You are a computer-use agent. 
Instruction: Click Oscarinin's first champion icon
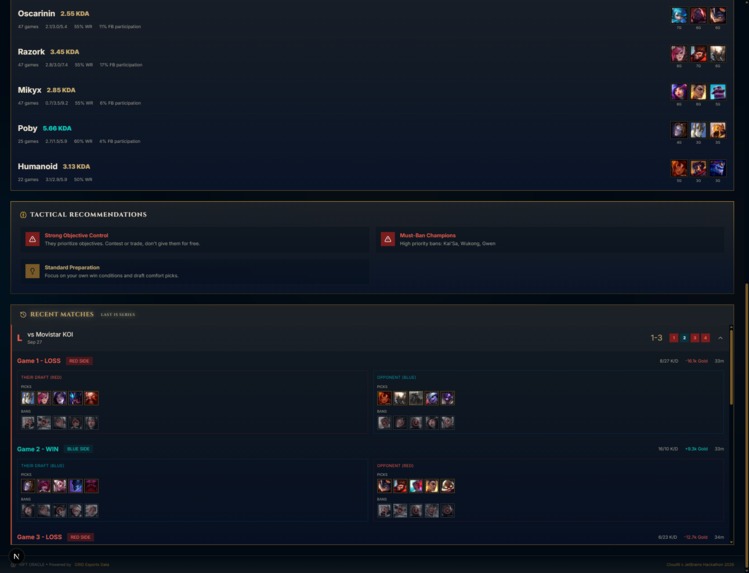click(679, 15)
